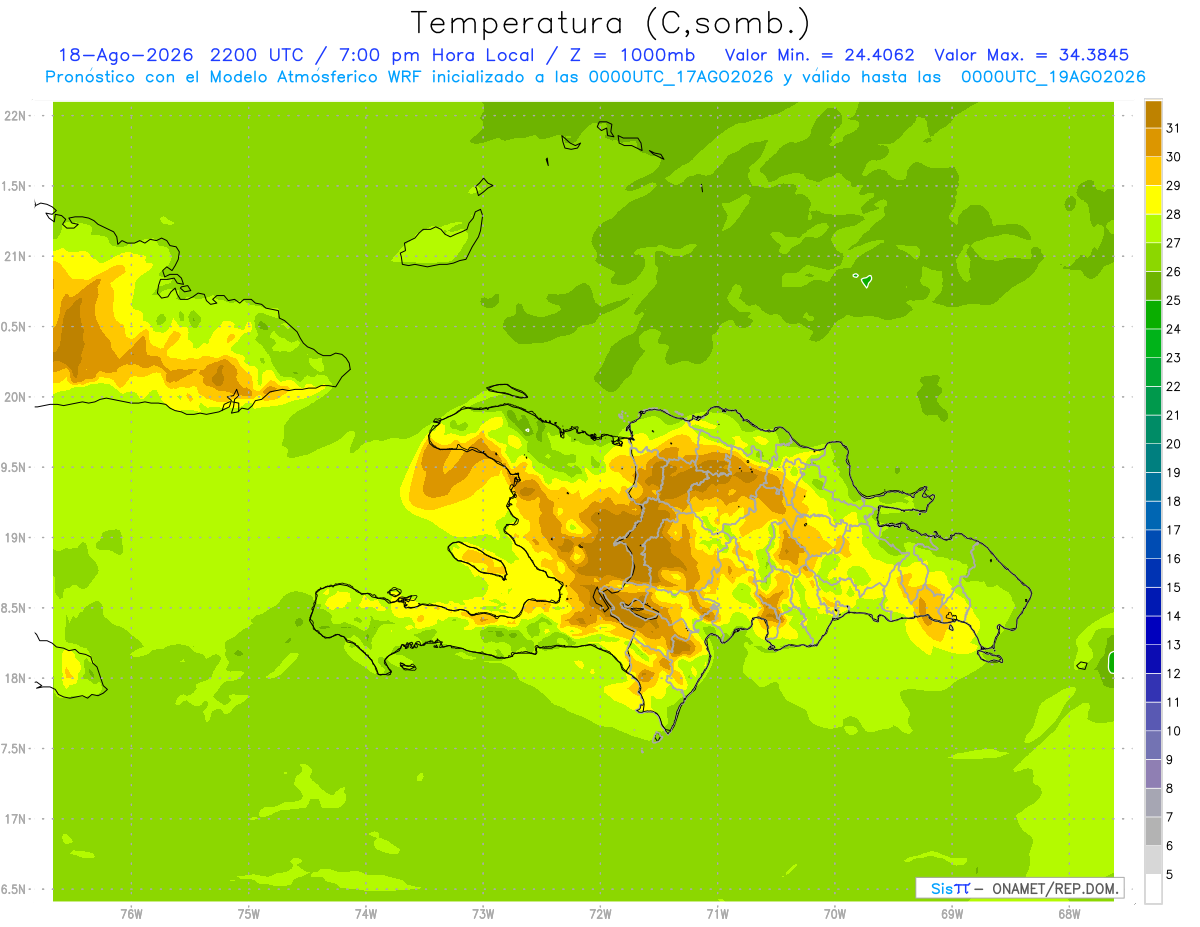The image size is (1200, 927).
Task: Click the '73W' longitude label
Action: (x=483, y=914)
